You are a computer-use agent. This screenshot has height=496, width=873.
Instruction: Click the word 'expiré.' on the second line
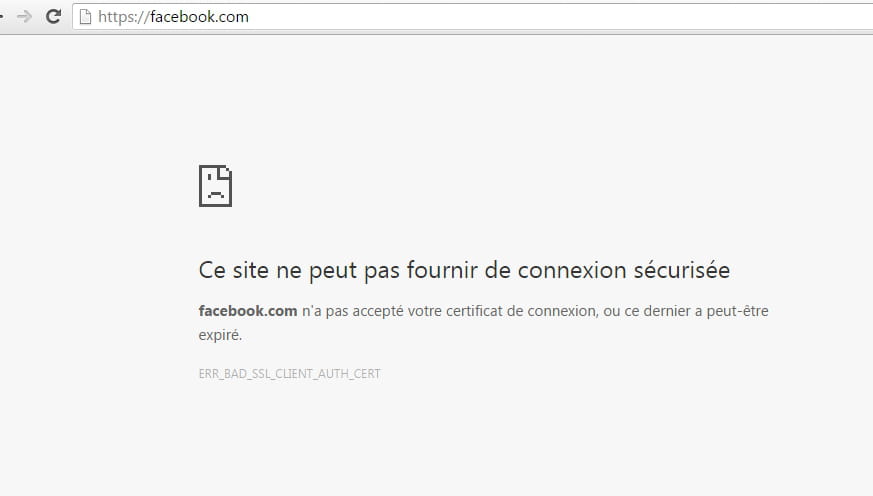point(220,335)
